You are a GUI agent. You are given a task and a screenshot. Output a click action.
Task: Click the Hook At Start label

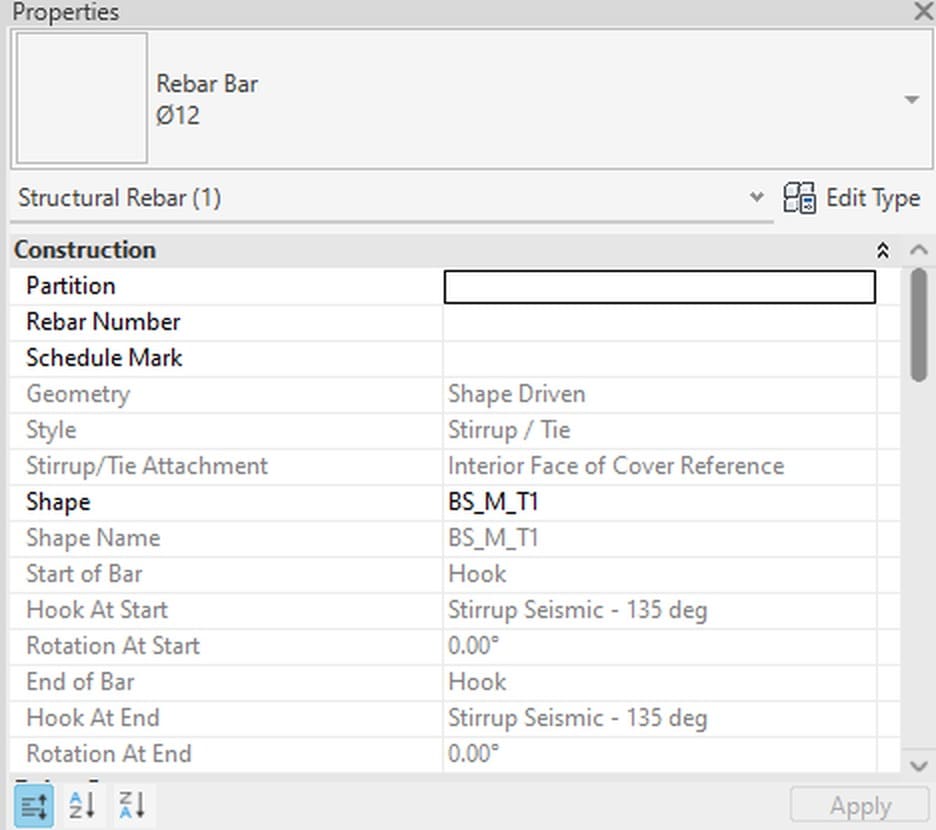point(97,610)
